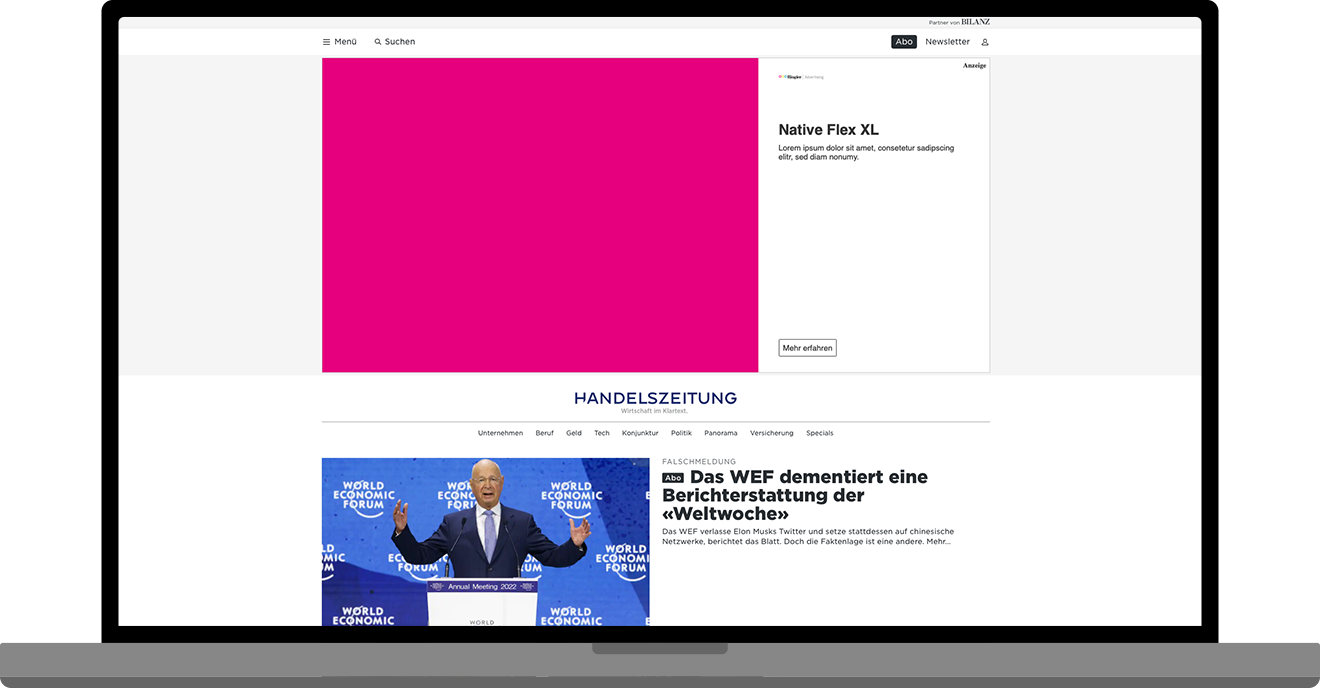This screenshot has height=688, width=1320.
Task: Open the Geld section
Action: (574, 433)
